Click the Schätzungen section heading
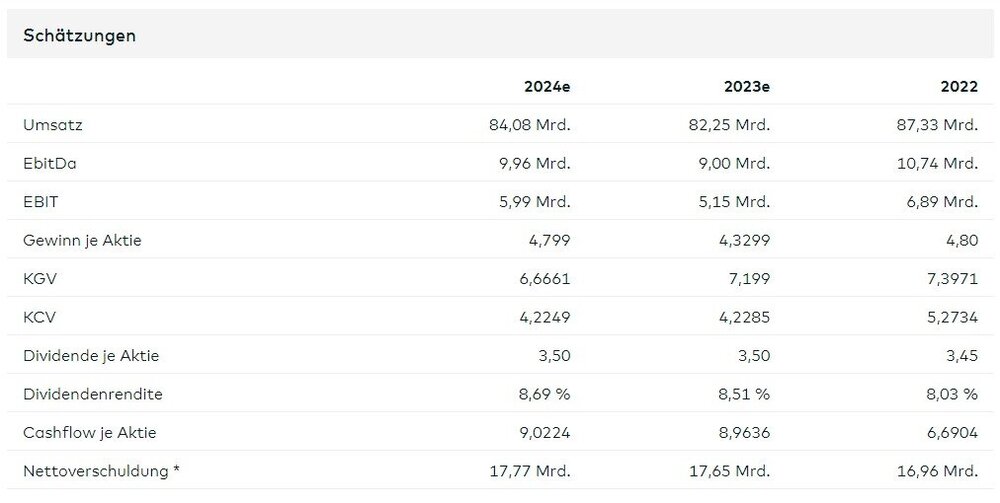1000x503 pixels. click(79, 35)
